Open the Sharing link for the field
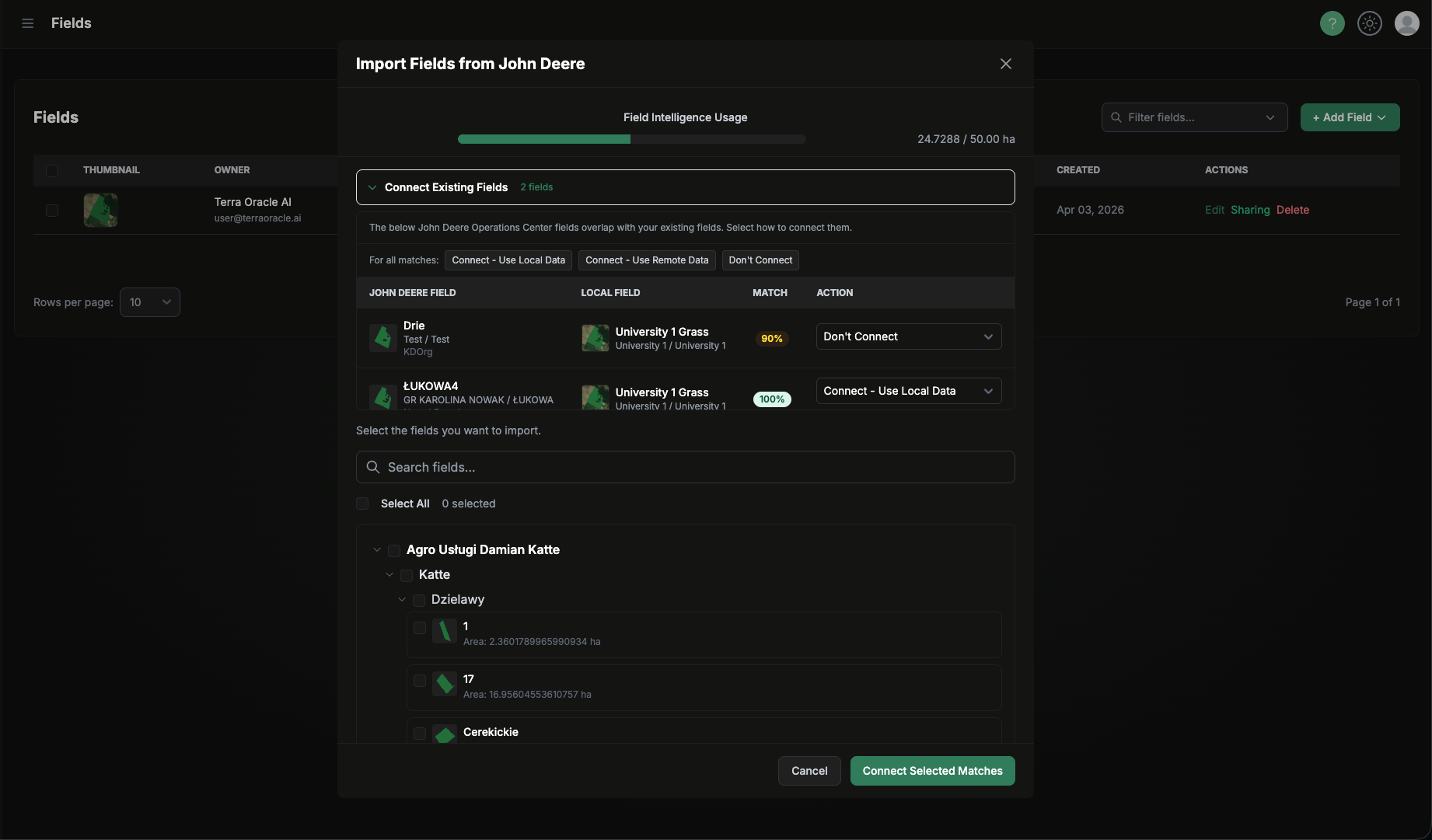 [1250, 209]
